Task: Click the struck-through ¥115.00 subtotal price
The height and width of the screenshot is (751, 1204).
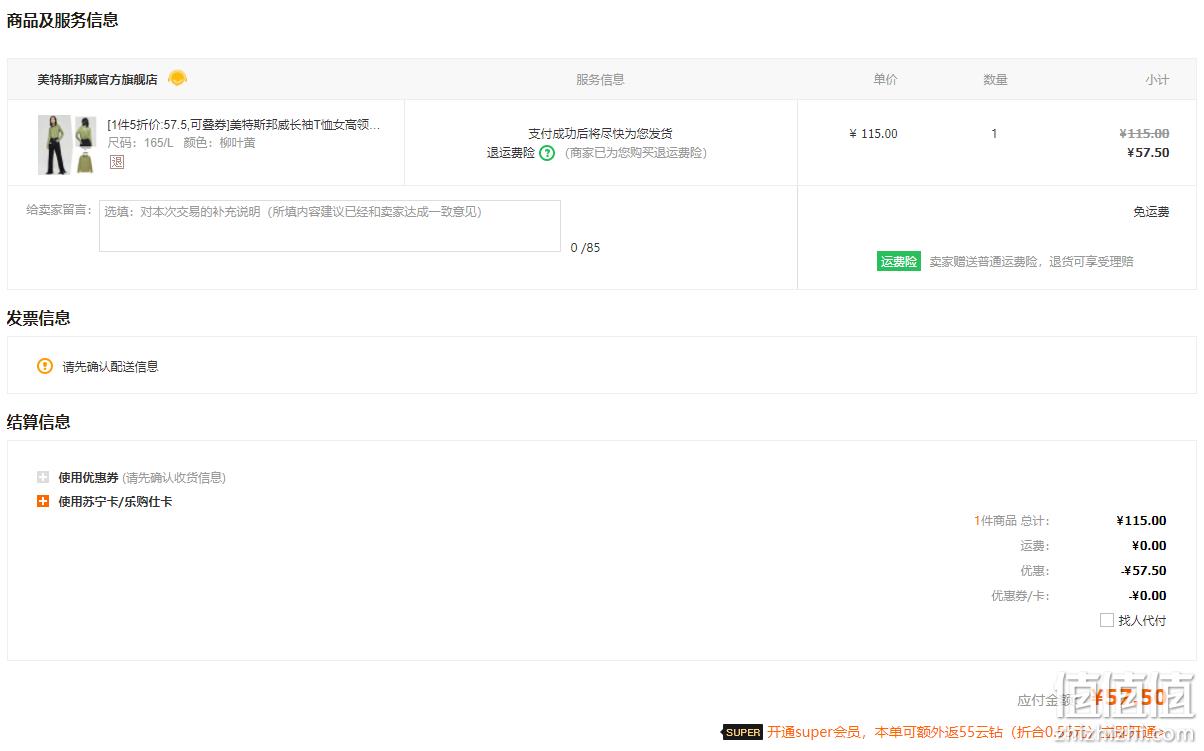Action: pyautogui.click(x=1144, y=134)
